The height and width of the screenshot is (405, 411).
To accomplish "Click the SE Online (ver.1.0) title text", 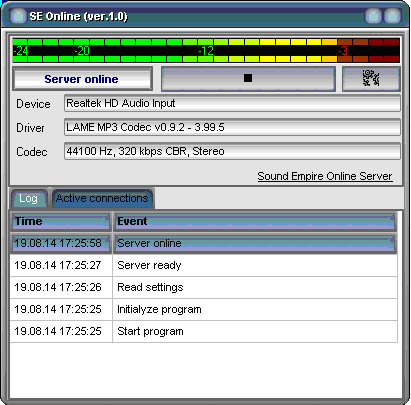I will click(x=78, y=16).
